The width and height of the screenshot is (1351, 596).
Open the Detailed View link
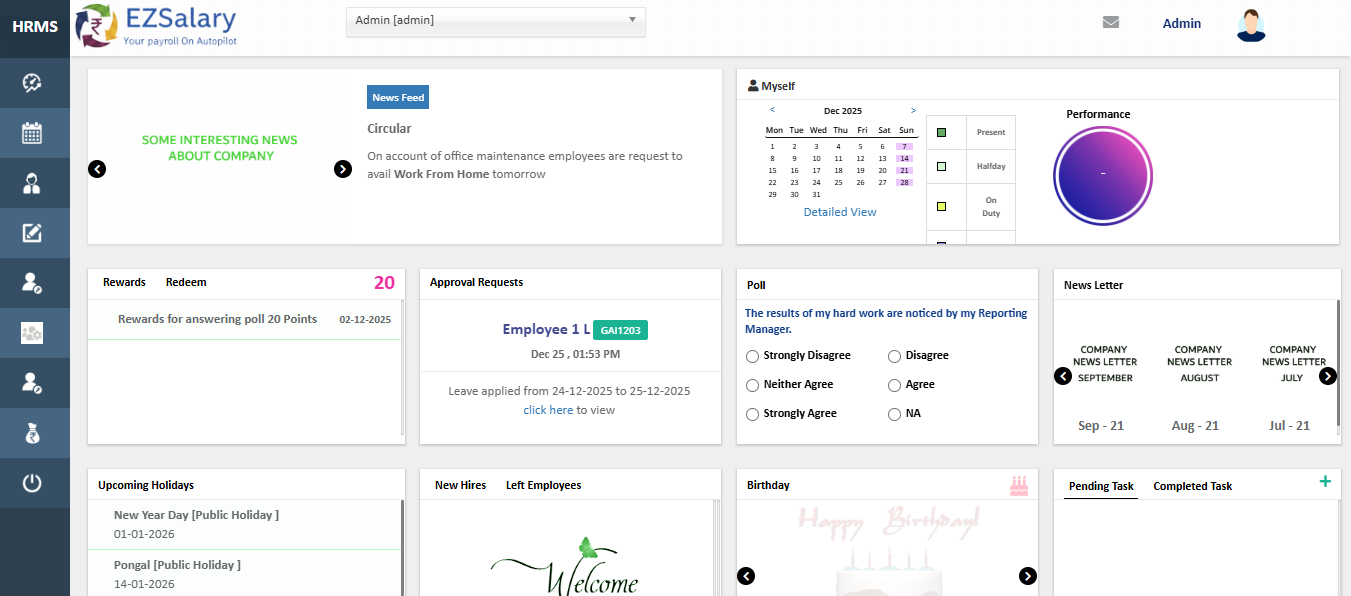(x=839, y=212)
